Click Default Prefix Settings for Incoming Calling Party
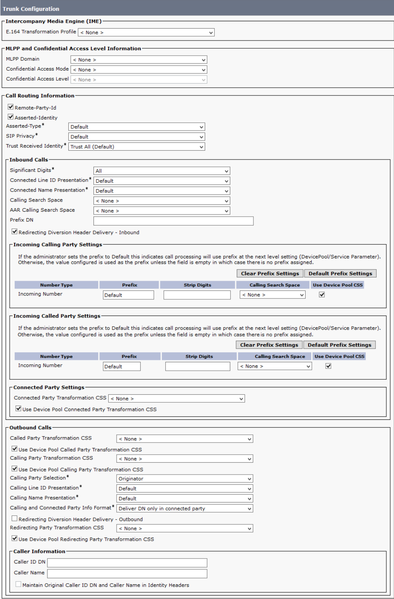This screenshot has width=394, height=599. click(x=340, y=274)
